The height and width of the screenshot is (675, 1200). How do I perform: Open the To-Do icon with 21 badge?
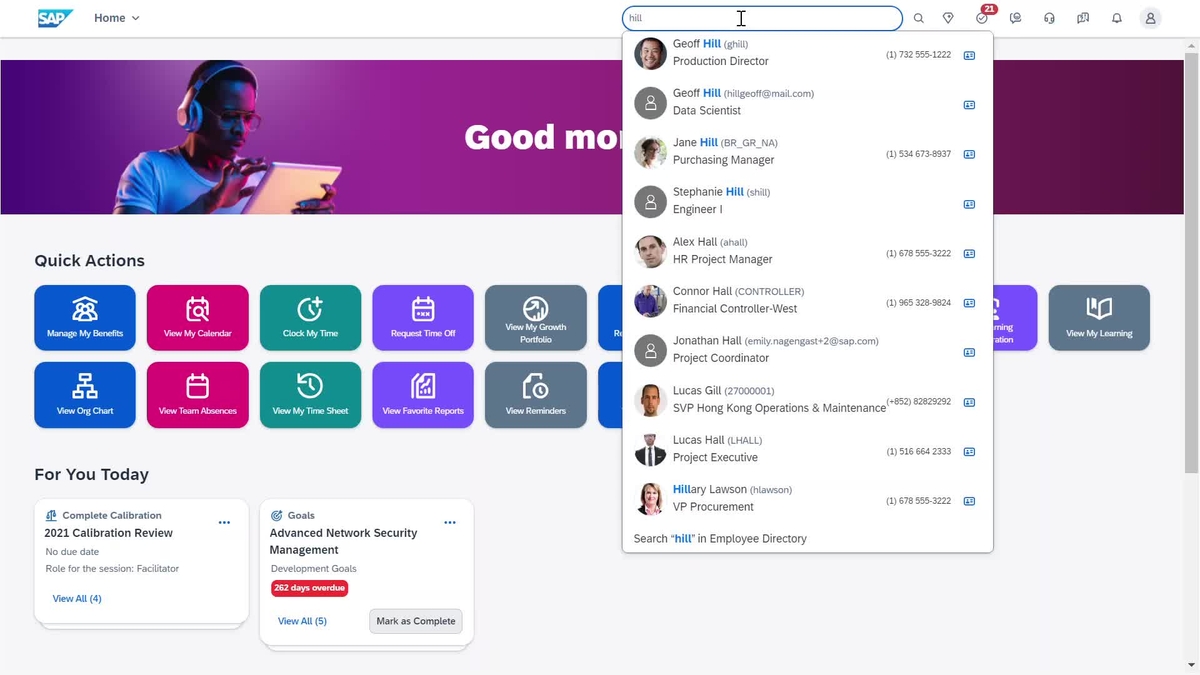click(x=982, y=18)
